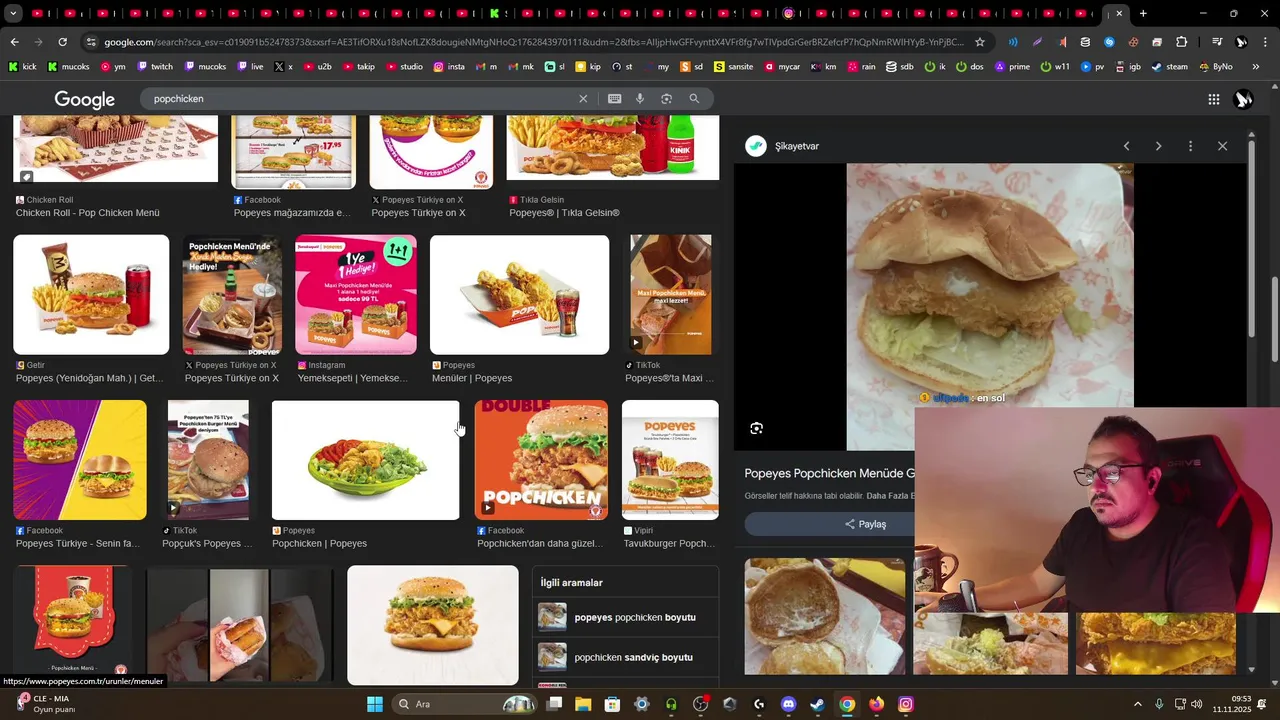The height and width of the screenshot is (720, 1280).
Task: Open three-dot options in preview panel
Action: pos(1190,146)
